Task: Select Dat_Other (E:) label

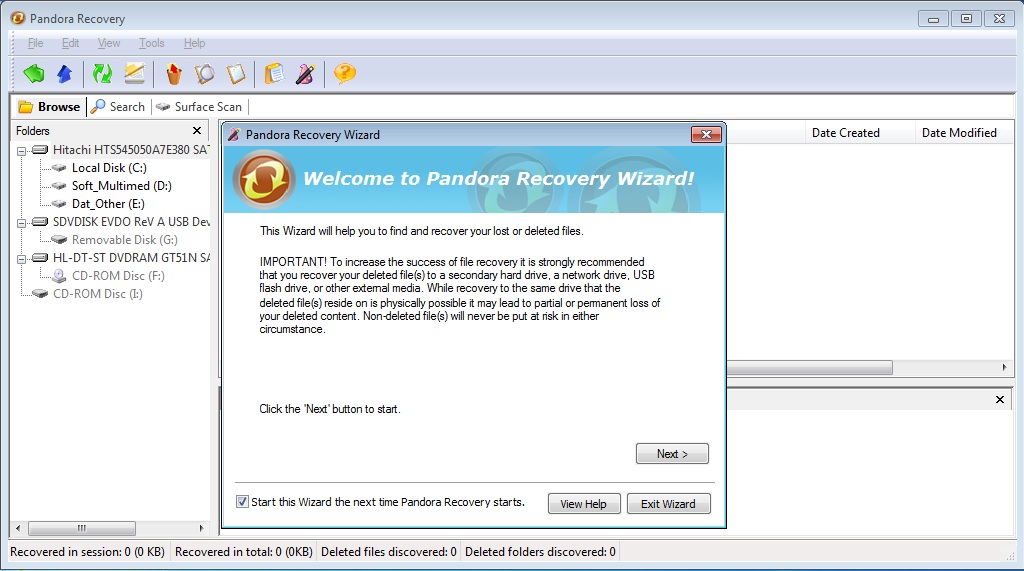Action: coord(108,204)
